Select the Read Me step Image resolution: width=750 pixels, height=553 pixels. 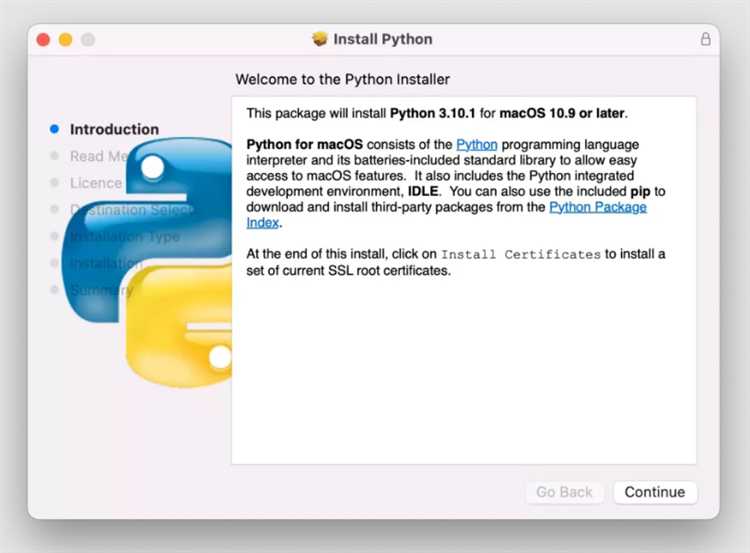pos(97,156)
